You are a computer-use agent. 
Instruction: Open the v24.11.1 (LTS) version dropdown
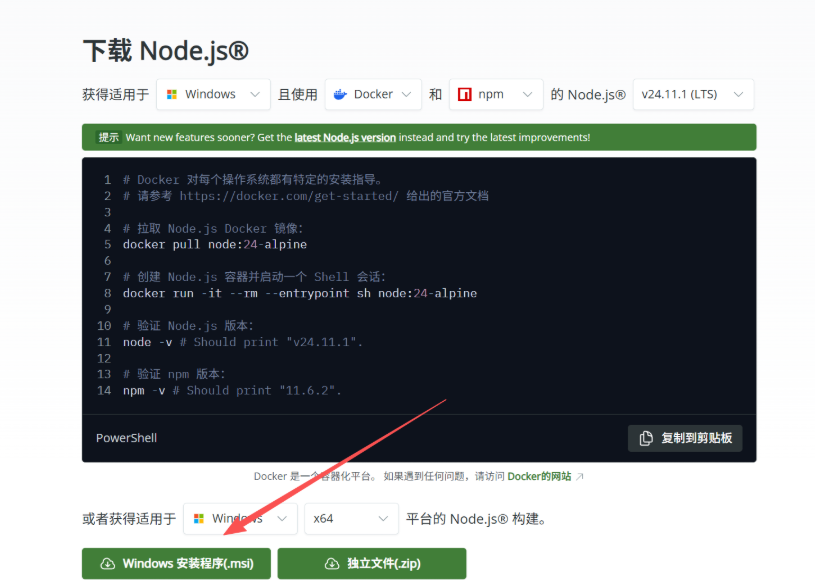(693, 95)
